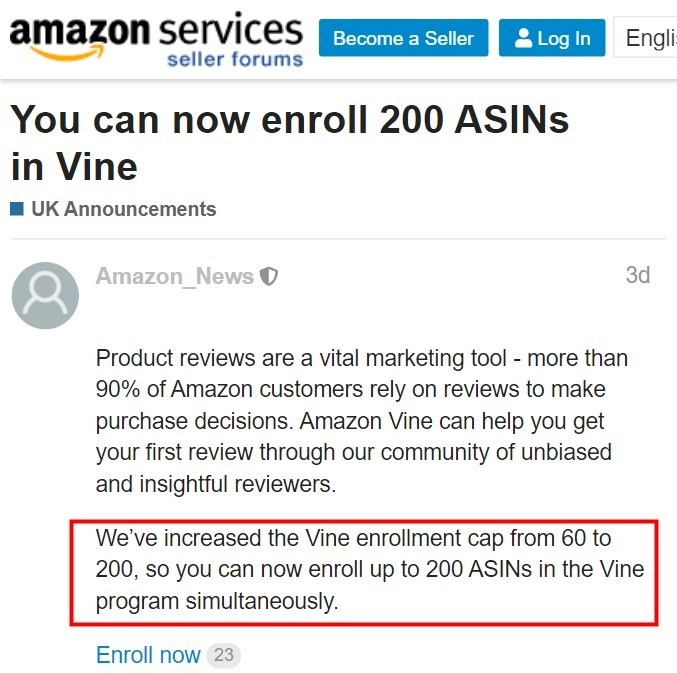
Task: Click the moderator shield icon
Action: point(268,277)
